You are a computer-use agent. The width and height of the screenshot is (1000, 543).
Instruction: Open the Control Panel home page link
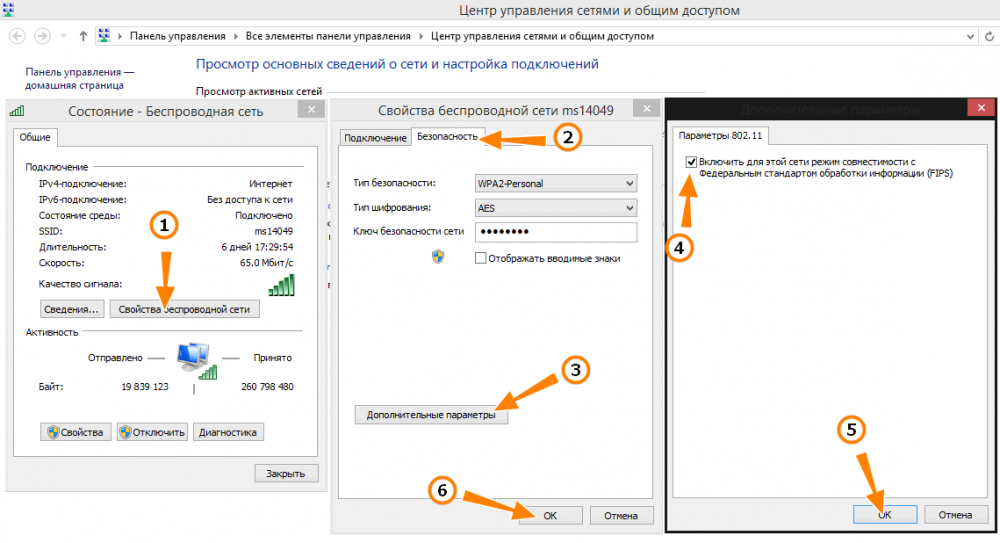tap(80, 79)
